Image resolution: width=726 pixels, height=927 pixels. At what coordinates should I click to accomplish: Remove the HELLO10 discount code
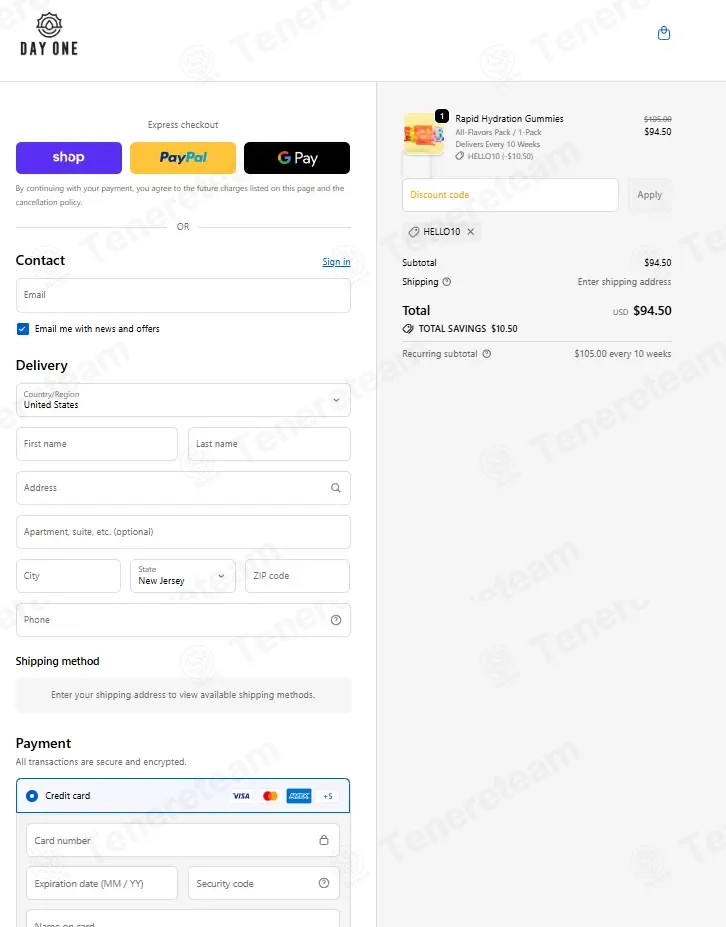(x=471, y=231)
